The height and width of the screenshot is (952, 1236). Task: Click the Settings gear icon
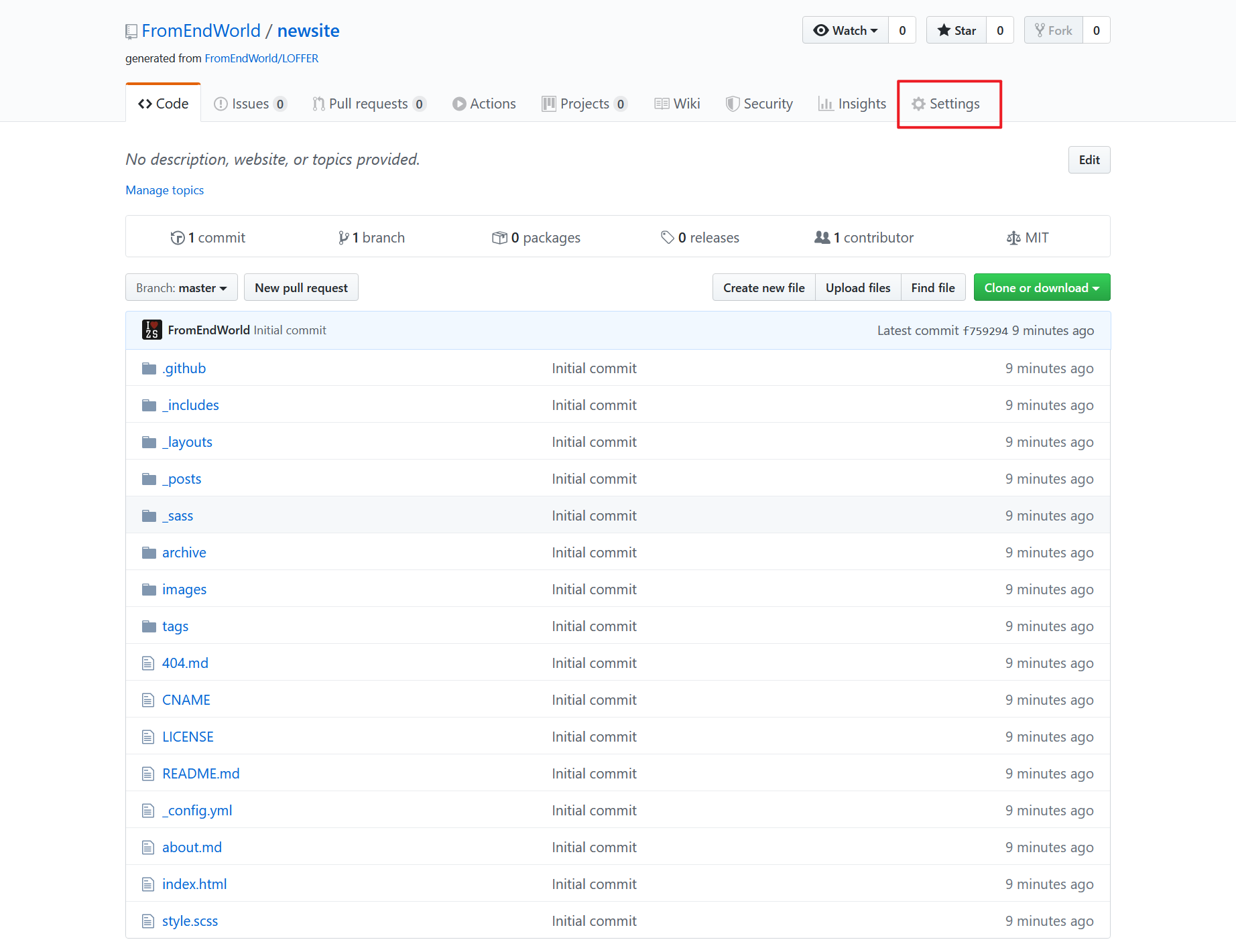tap(918, 104)
